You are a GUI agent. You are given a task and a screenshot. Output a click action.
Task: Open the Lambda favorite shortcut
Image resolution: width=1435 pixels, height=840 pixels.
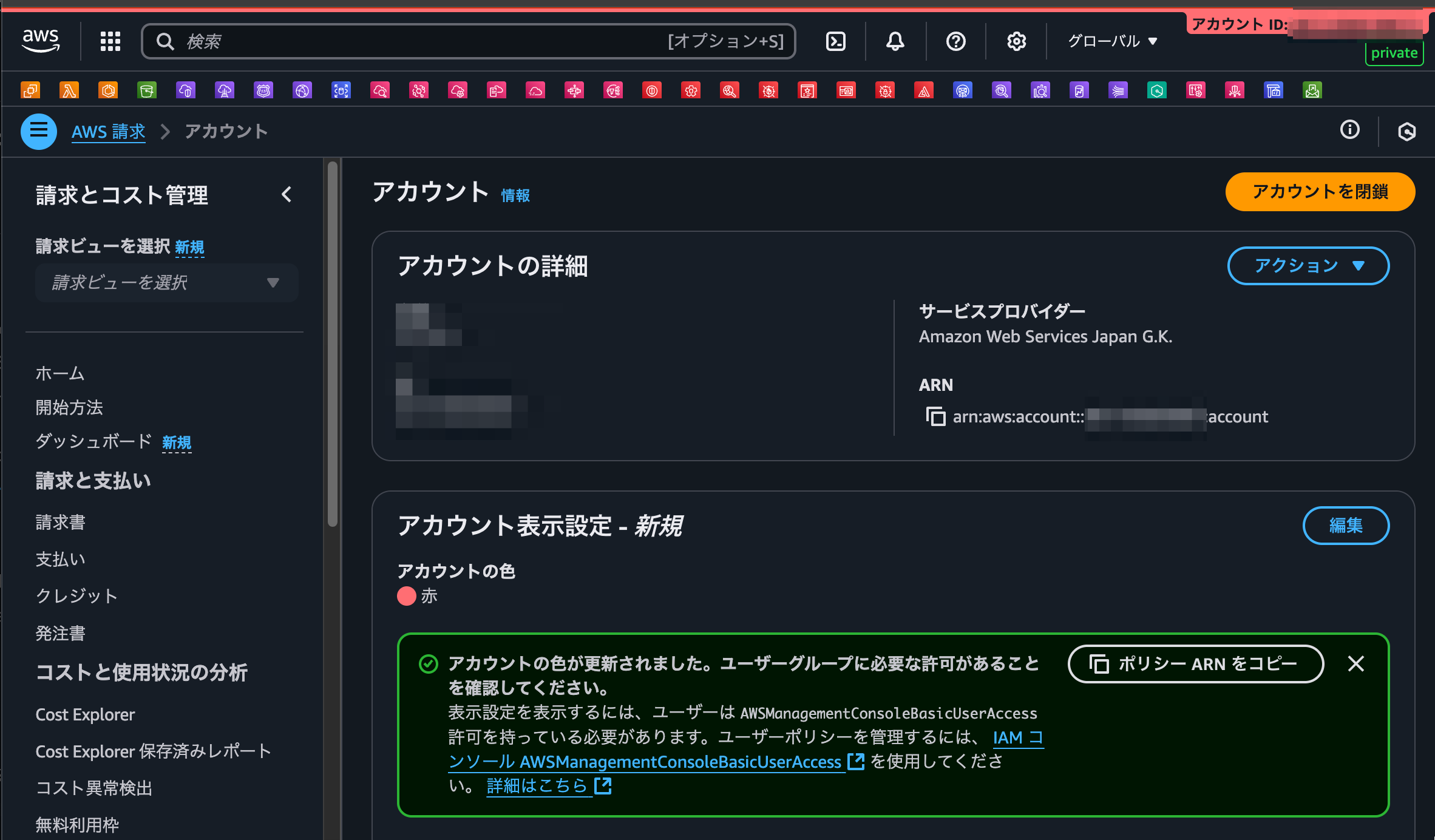69,90
